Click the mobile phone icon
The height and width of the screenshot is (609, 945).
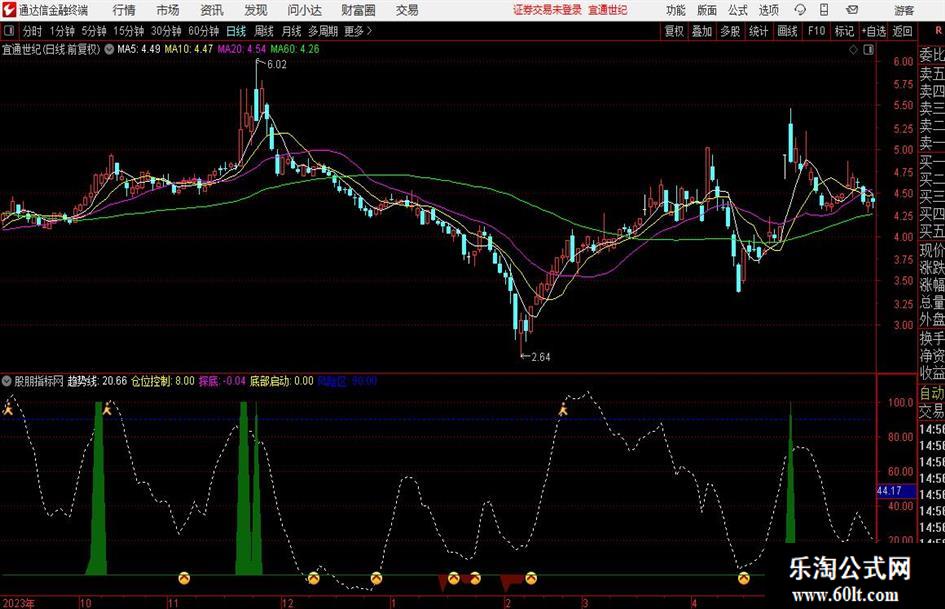[824, 10]
